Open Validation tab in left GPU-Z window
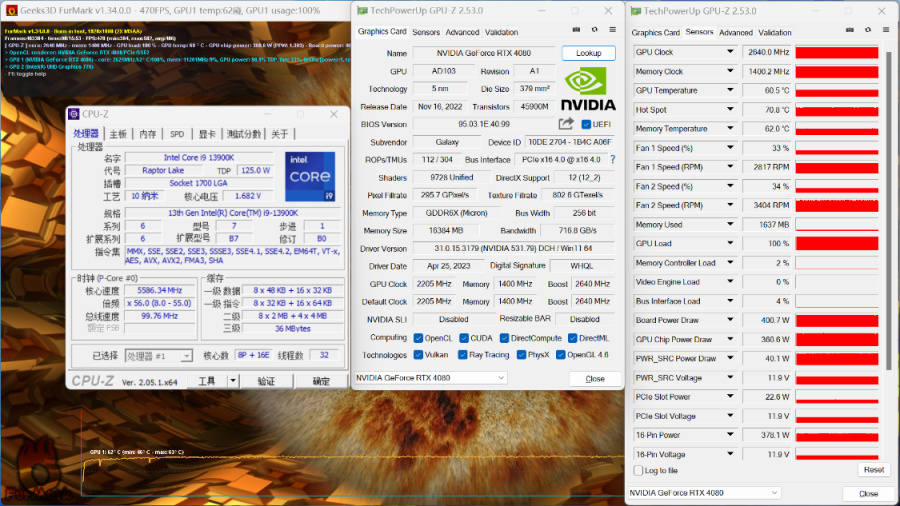The width and height of the screenshot is (900, 506). point(501,32)
